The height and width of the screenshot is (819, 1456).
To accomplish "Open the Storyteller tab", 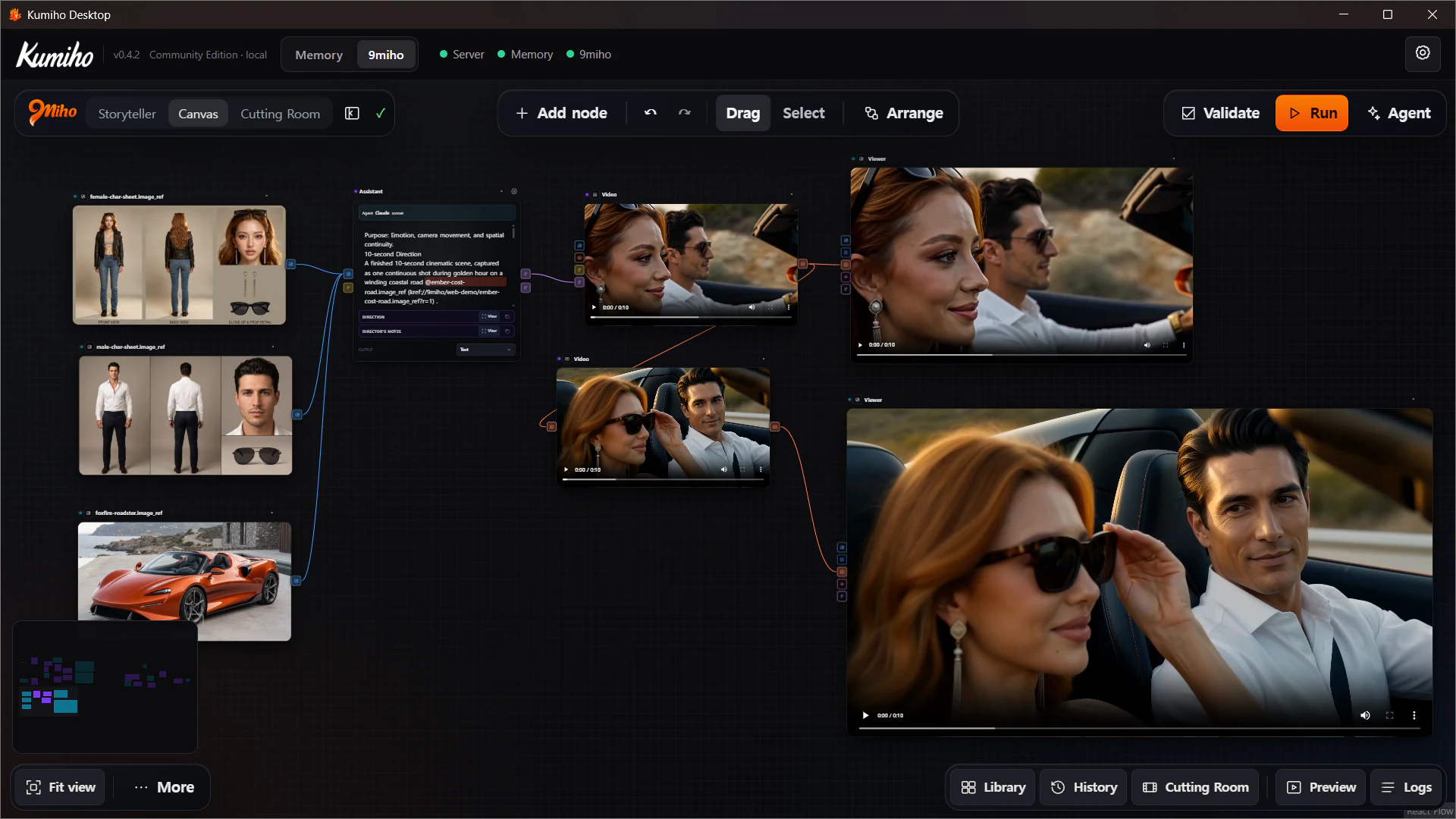I will (x=127, y=114).
